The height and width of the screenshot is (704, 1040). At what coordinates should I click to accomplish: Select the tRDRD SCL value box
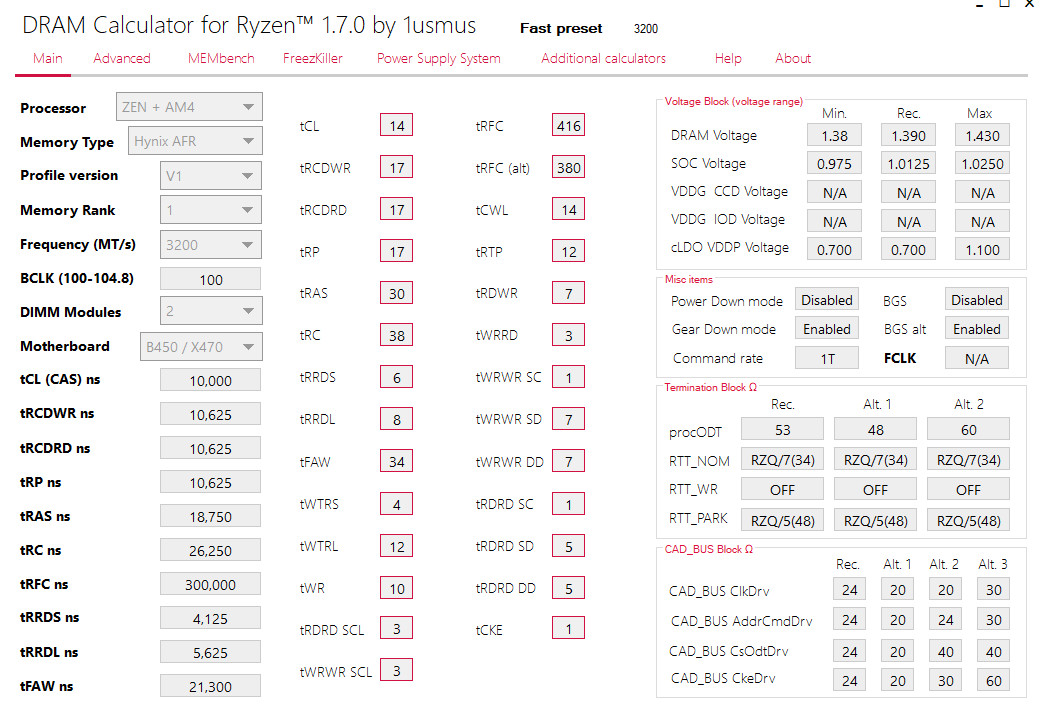(397, 628)
